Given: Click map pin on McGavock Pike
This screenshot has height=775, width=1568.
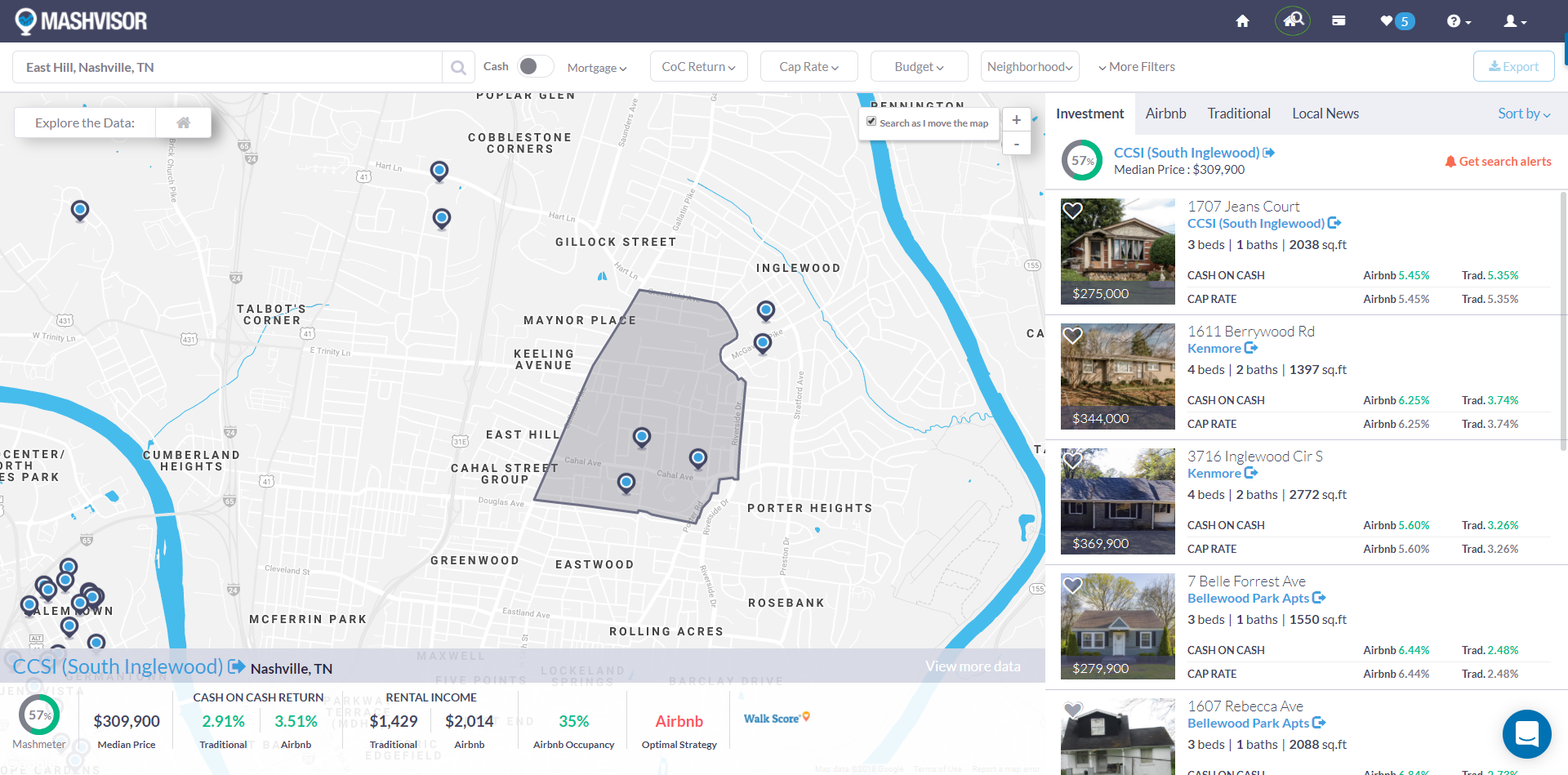Looking at the screenshot, I should [762, 344].
